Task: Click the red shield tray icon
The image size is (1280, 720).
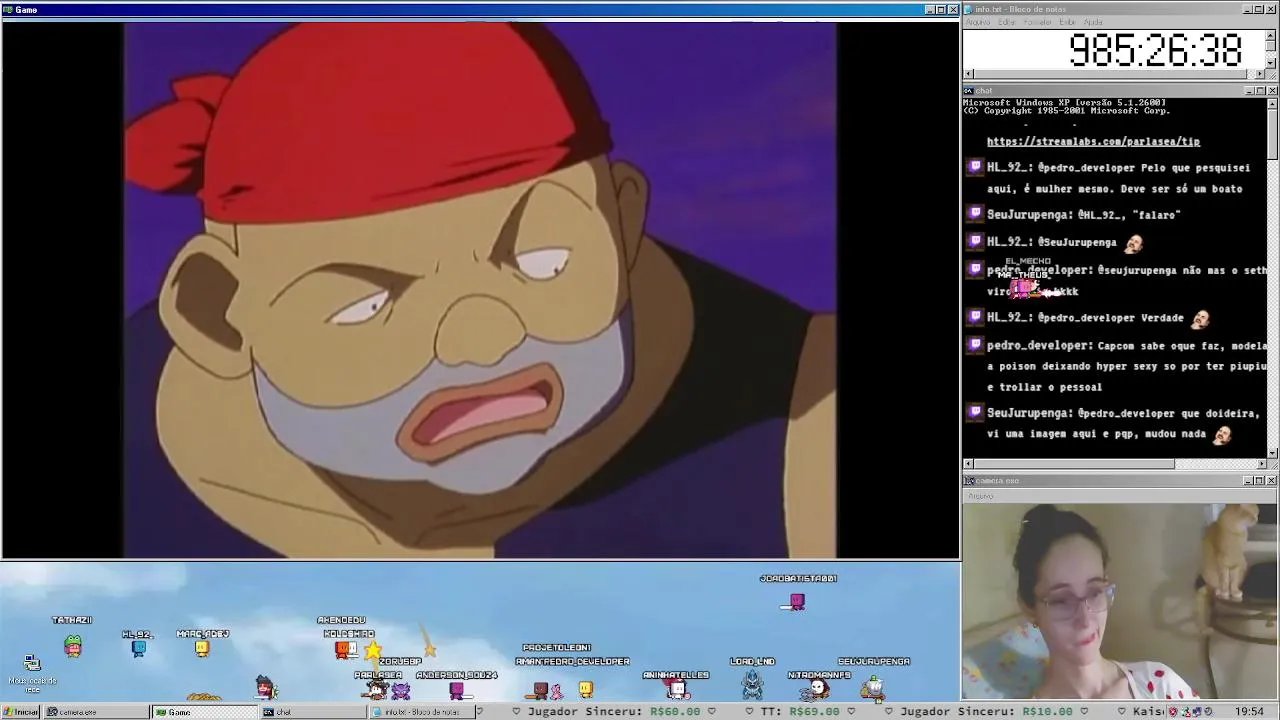Action: (1172, 712)
